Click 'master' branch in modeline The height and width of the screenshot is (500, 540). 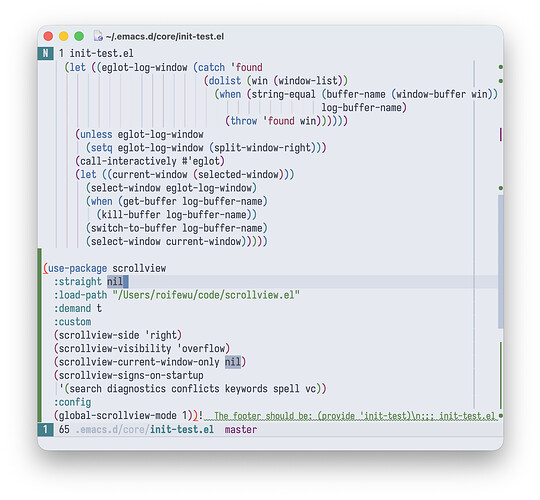241,430
